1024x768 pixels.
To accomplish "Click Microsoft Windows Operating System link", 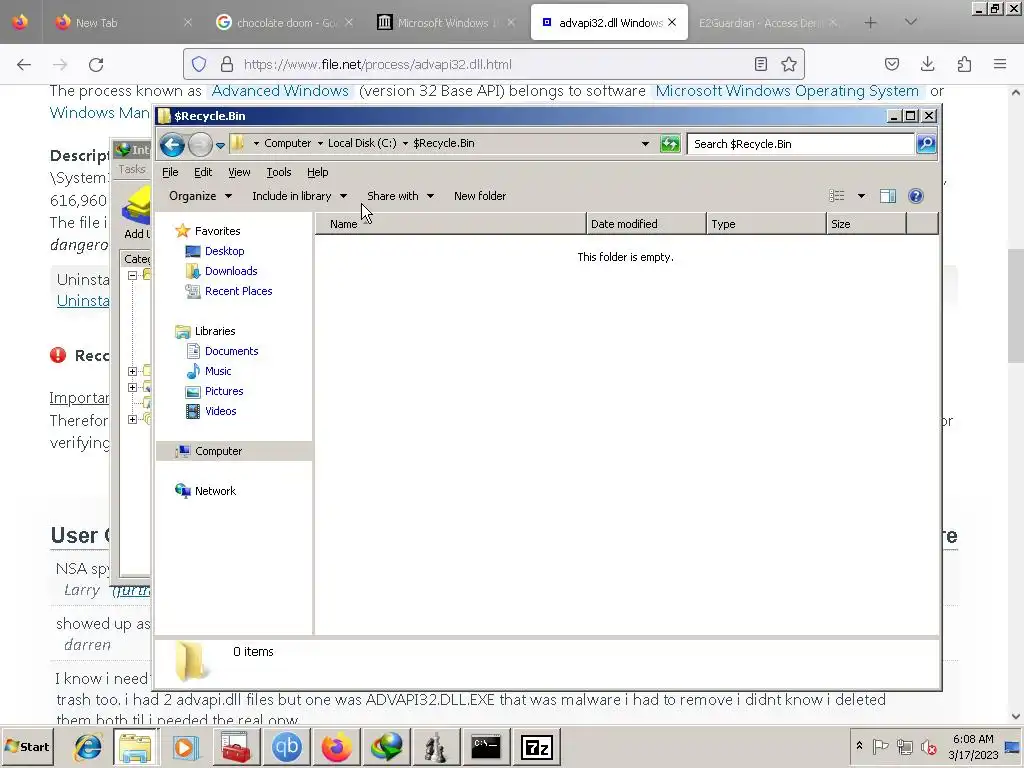I will 787,91.
